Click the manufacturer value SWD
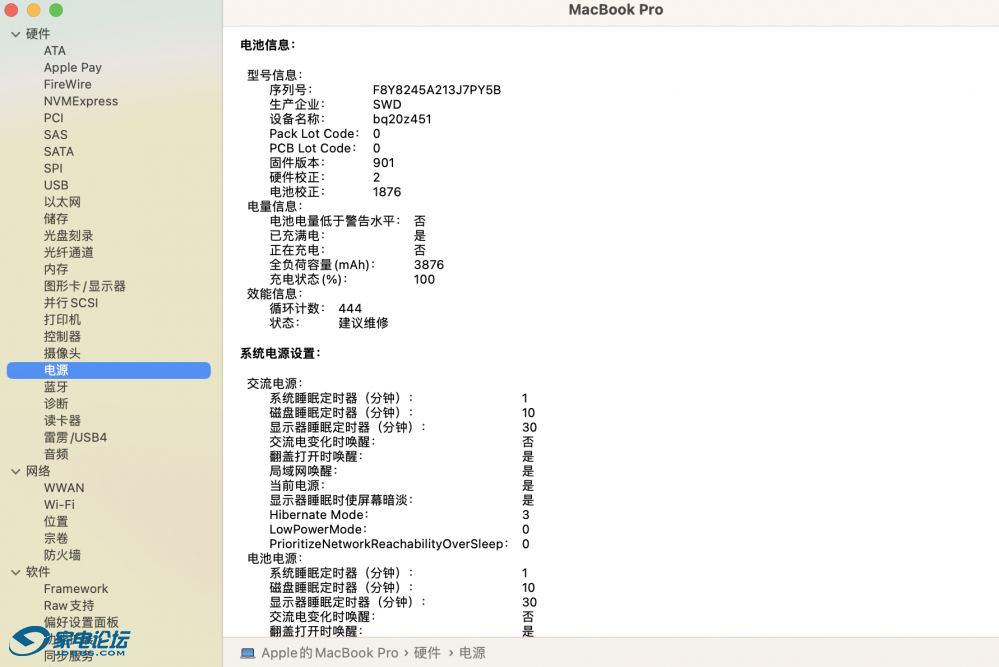This screenshot has width=999, height=667. pyautogui.click(x=387, y=104)
